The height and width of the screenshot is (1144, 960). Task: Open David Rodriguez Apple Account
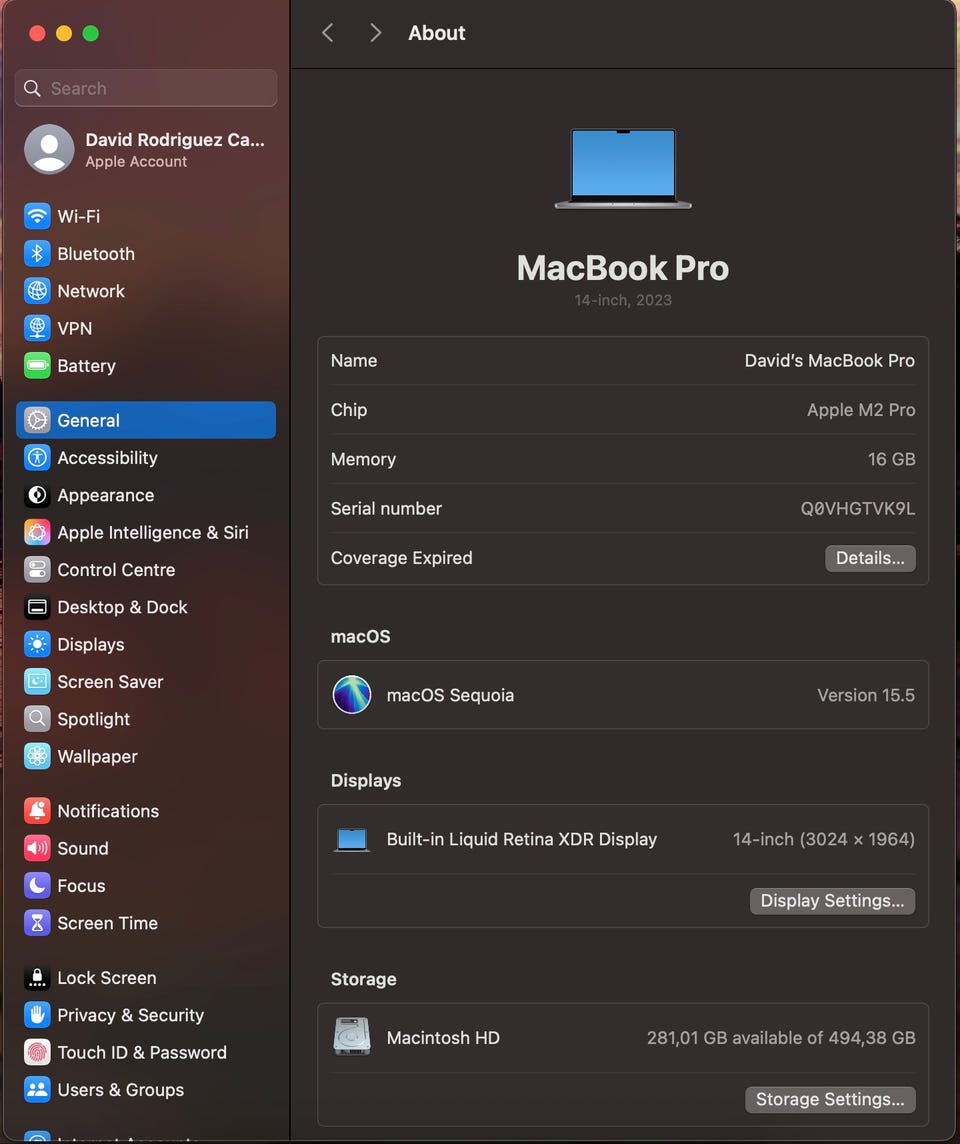[146, 150]
